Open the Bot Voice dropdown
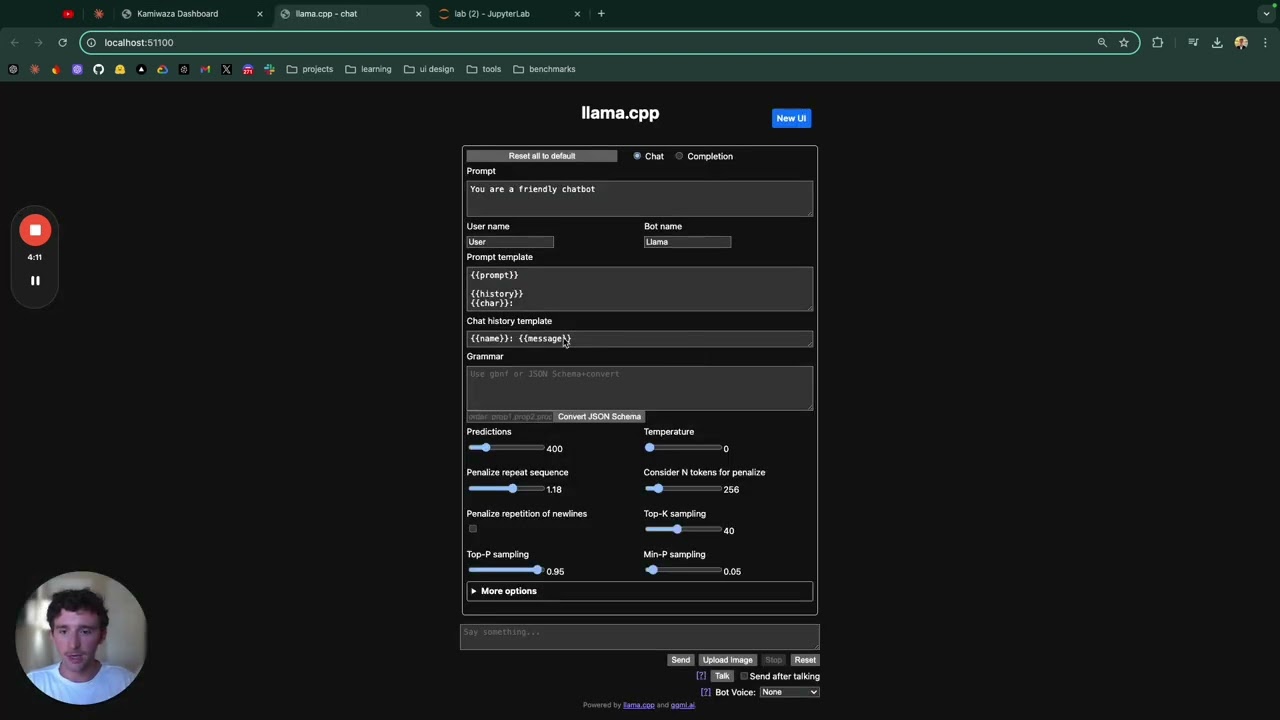 pos(789,692)
